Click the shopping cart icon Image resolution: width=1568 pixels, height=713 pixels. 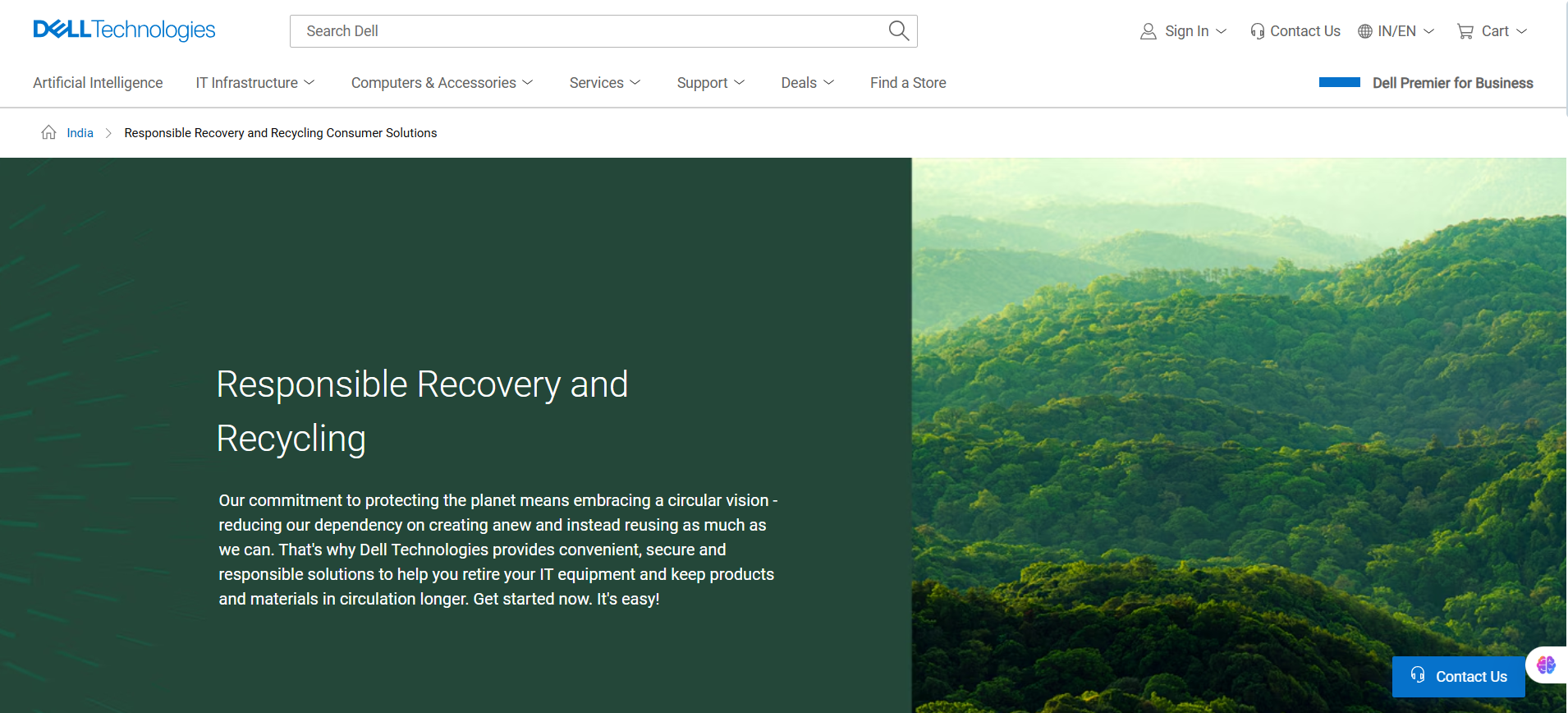(x=1465, y=31)
